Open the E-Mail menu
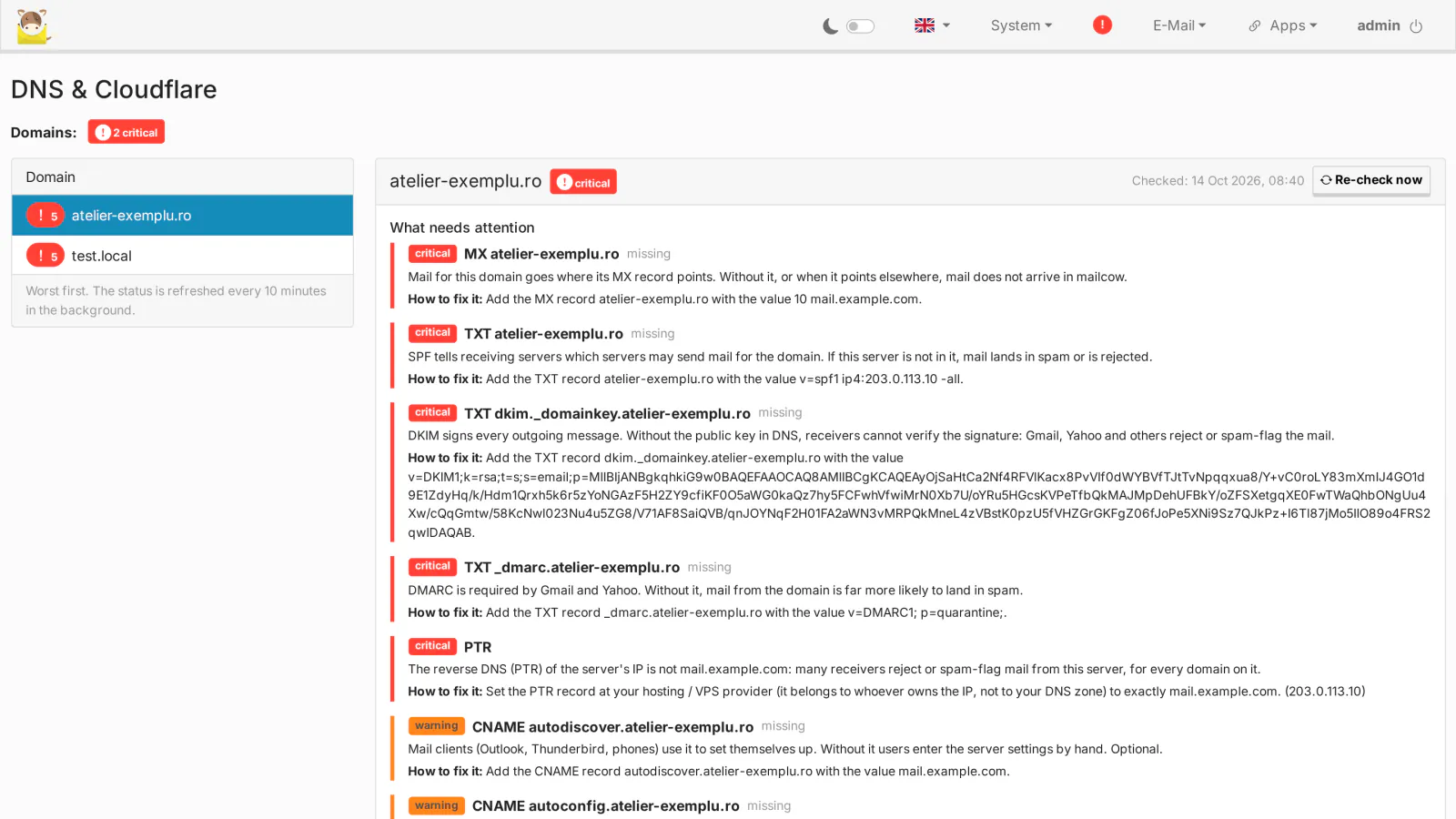 pyautogui.click(x=1179, y=25)
